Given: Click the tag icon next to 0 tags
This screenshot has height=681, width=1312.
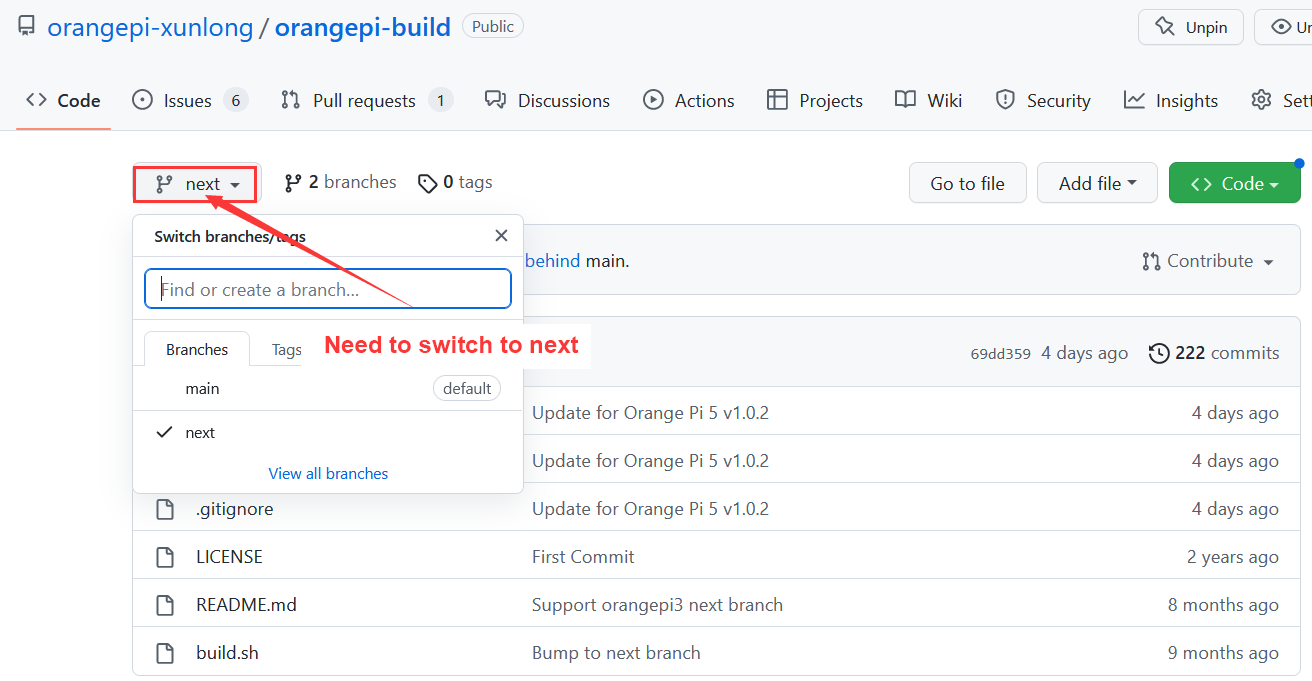Looking at the screenshot, I should pos(427,183).
